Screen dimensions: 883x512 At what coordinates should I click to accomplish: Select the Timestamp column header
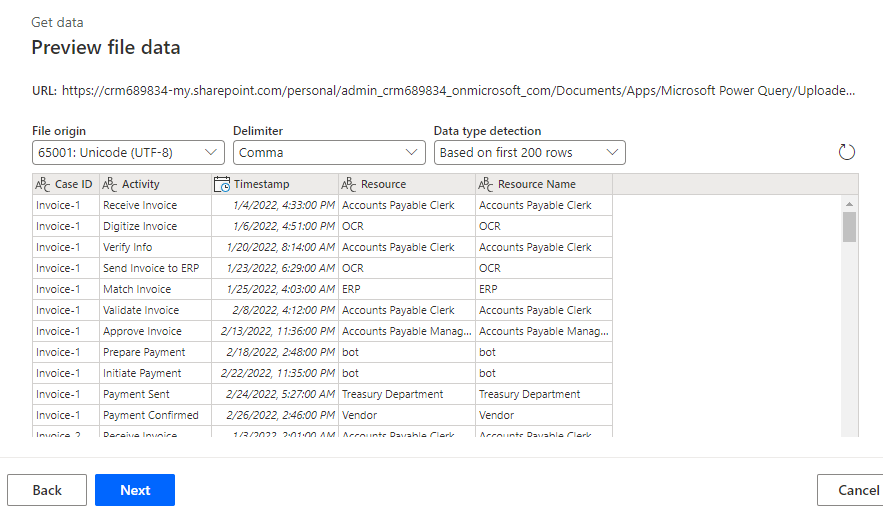tap(275, 184)
